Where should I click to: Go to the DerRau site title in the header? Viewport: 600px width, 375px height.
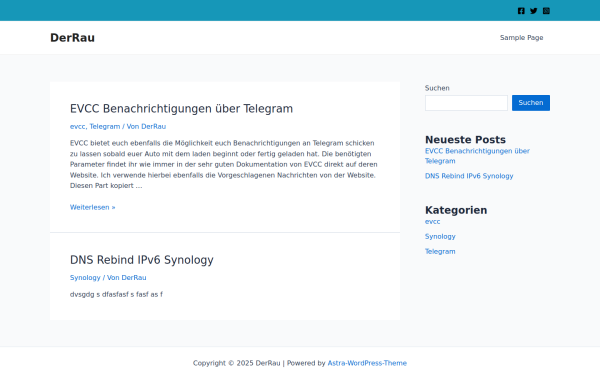tap(72, 38)
